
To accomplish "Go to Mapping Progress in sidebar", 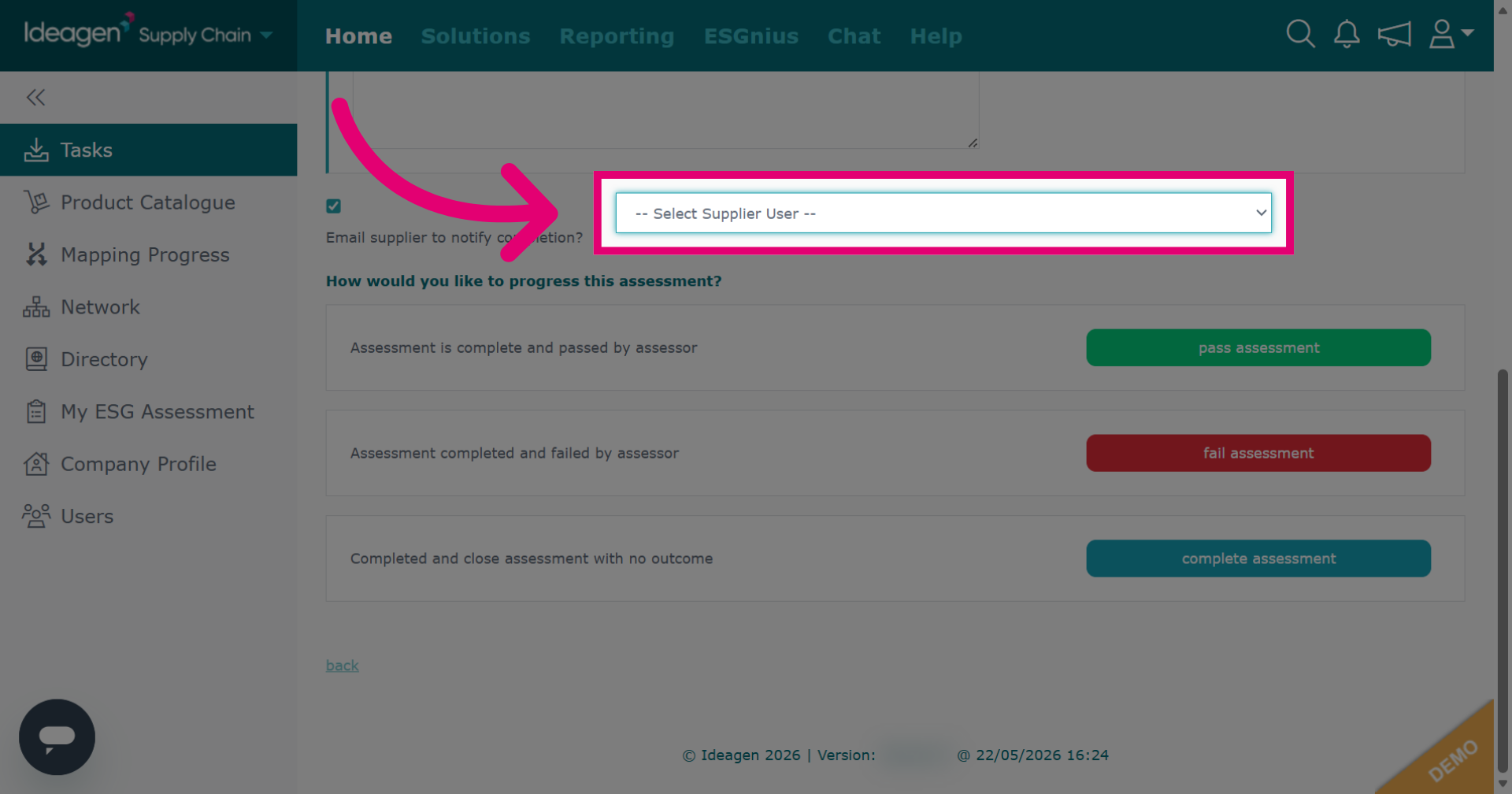I will (x=148, y=254).
